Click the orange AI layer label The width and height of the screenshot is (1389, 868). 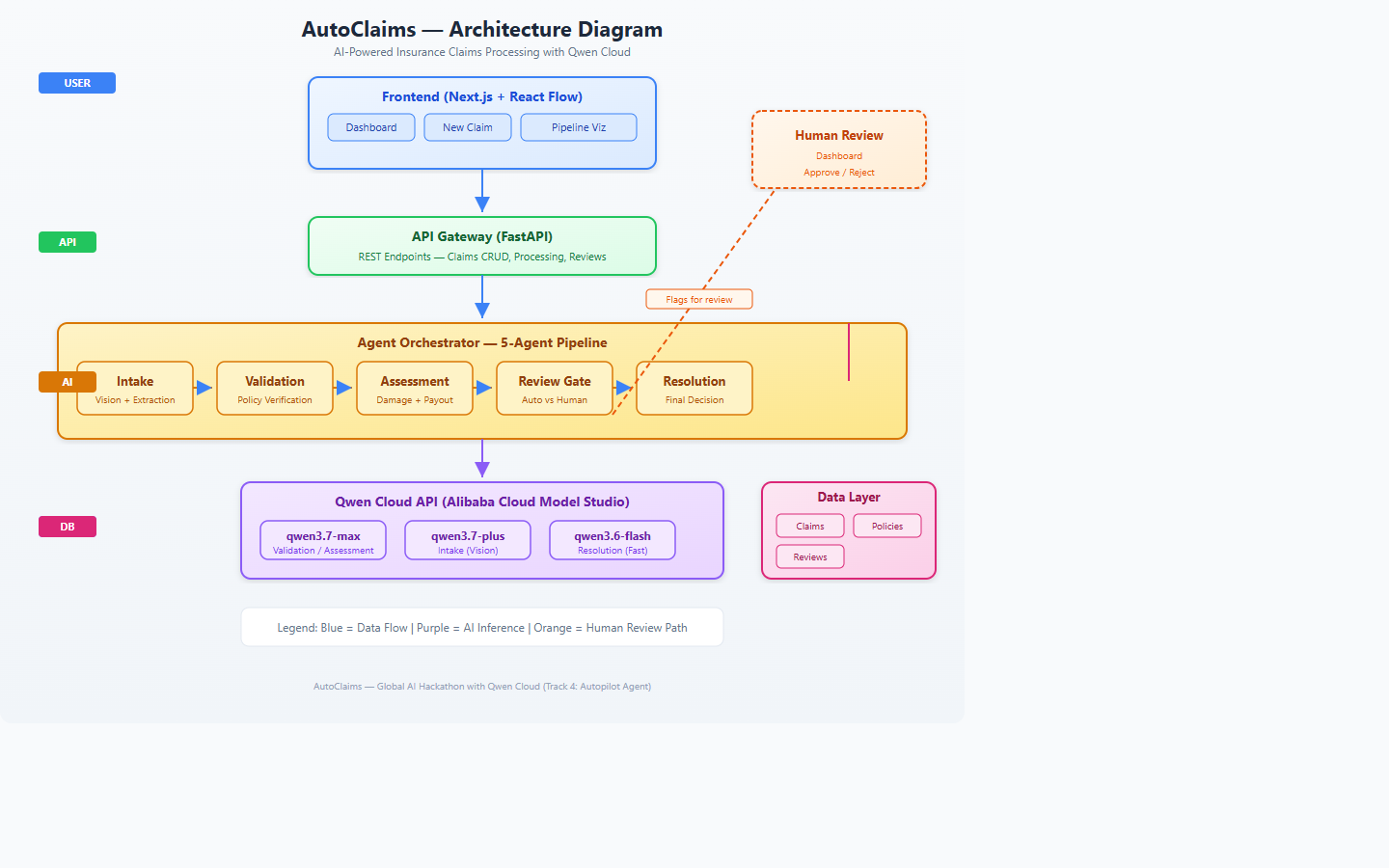(68, 382)
